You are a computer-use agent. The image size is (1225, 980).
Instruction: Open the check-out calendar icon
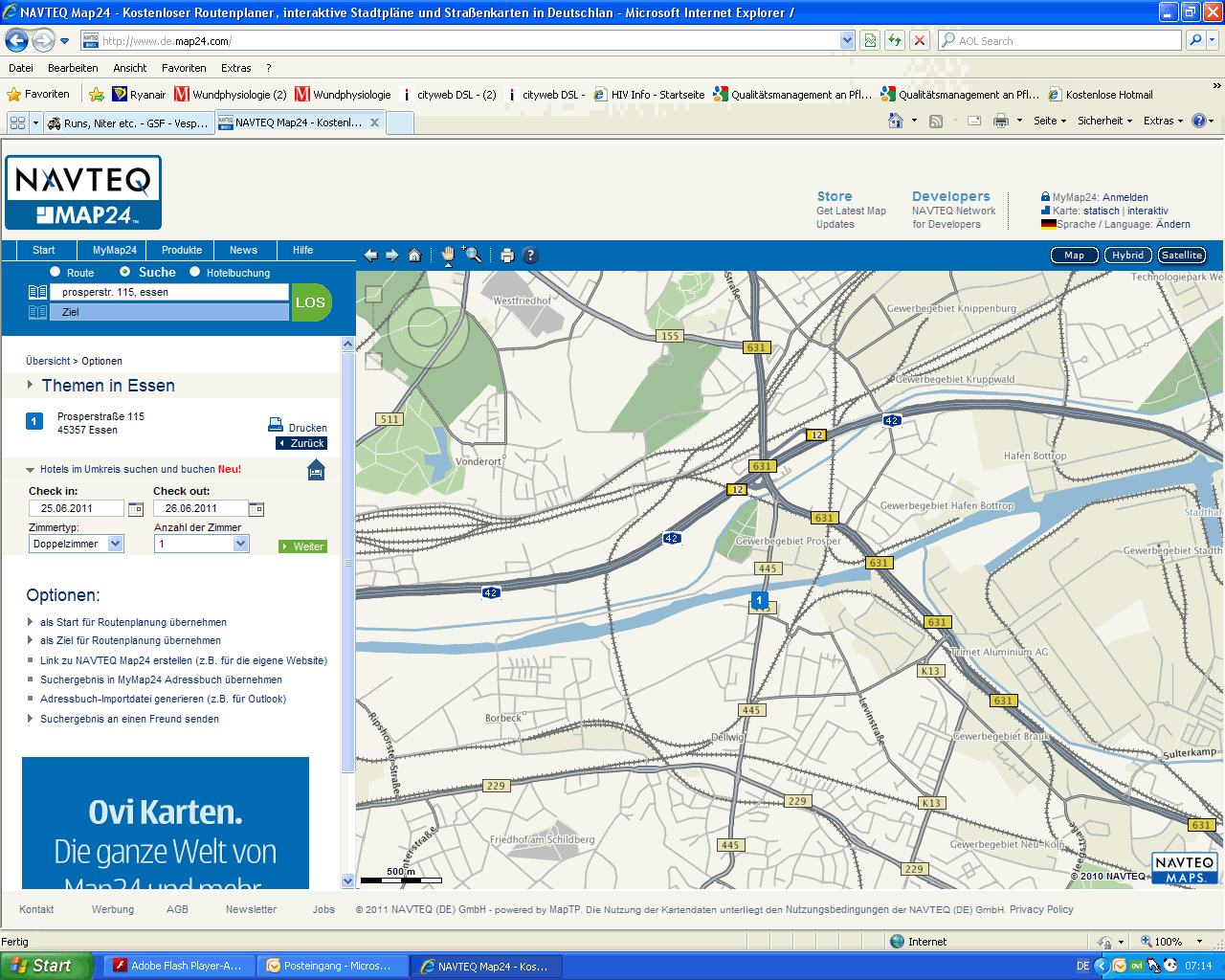click(x=256, y=509)
